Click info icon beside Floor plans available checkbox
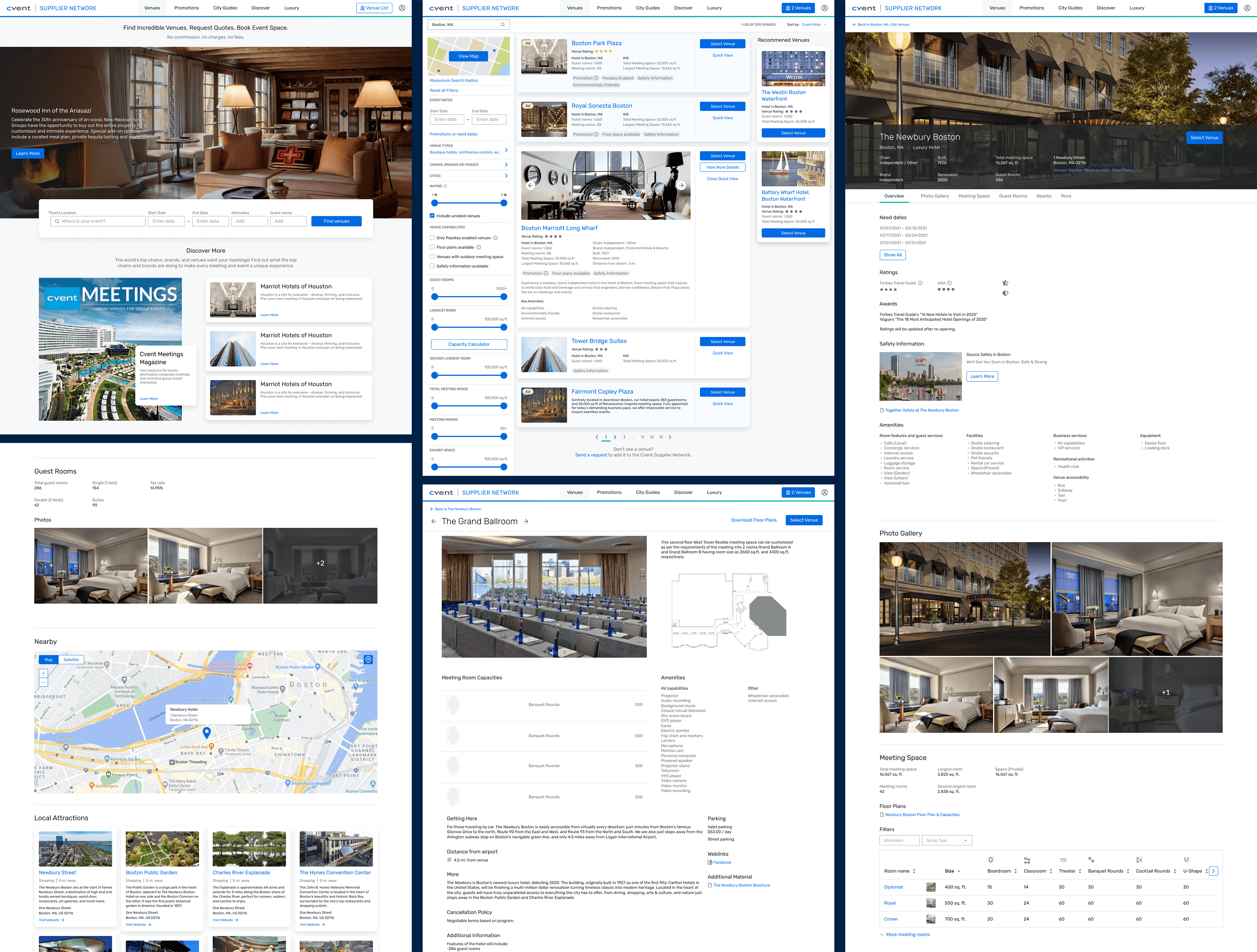The height and width of the screenshot is (952, 1257). [478, 247]
